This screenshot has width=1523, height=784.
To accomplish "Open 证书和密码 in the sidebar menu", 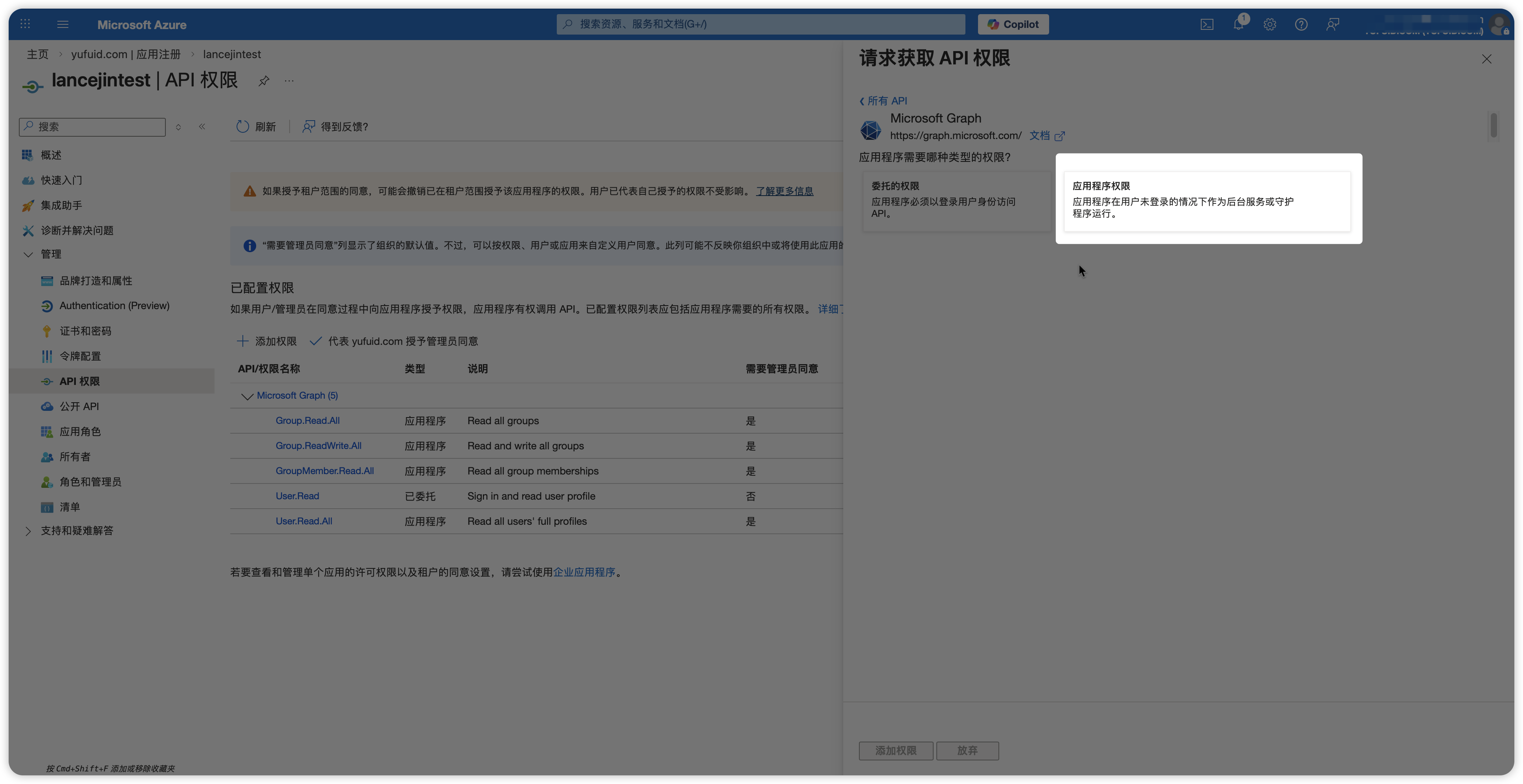I will pos(85,331).
